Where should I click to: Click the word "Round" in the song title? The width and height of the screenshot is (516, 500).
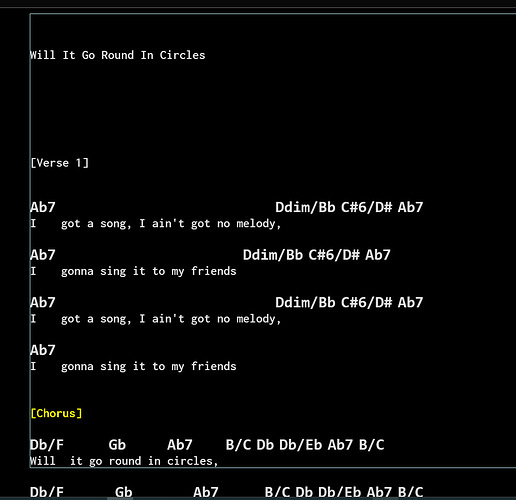117,55
